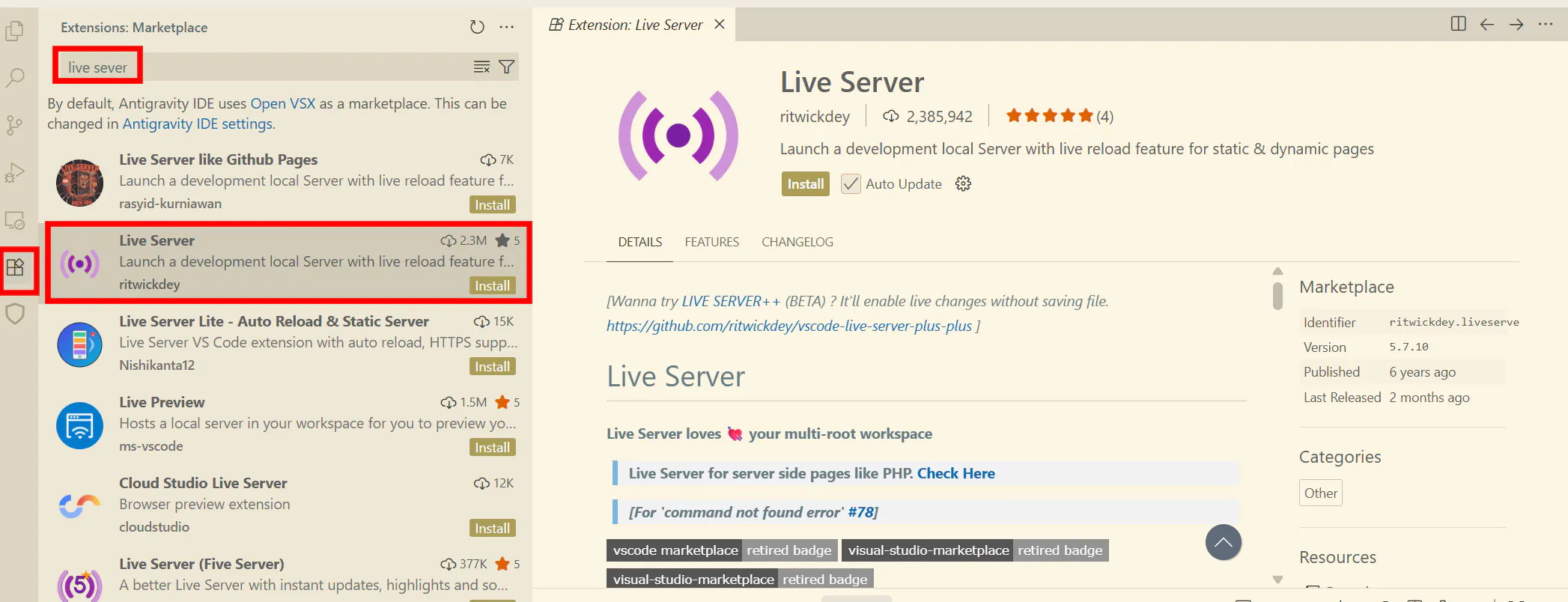Viewport: 1568px width, 602px height.
Task: Clear the extensions search results
Action: click(481, 67)
